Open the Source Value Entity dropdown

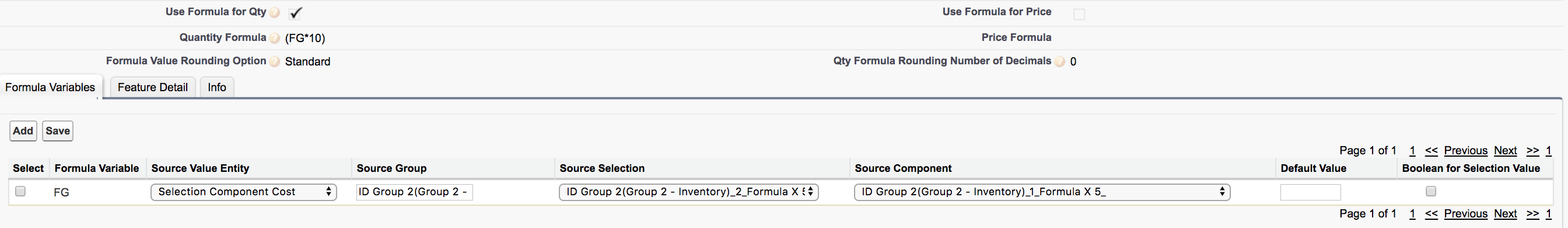coord(243,192)
